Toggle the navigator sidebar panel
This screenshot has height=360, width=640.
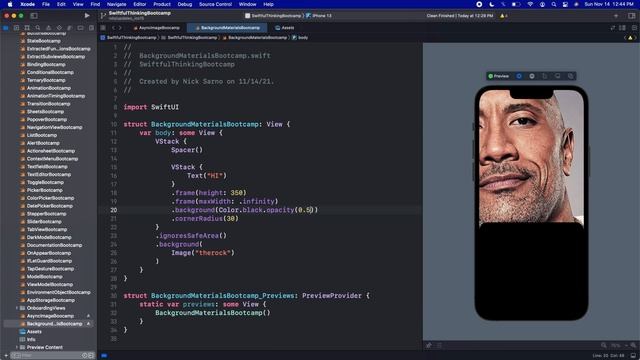click(x=34, y=16)
